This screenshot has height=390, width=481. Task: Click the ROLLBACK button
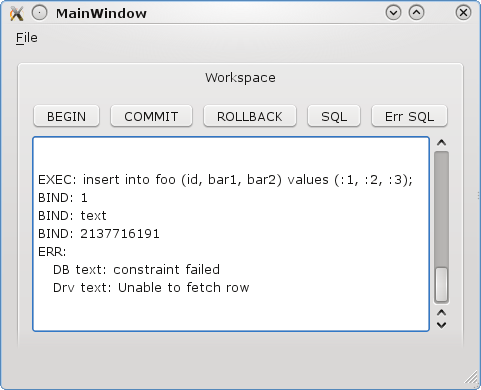[x=250, y=116]
